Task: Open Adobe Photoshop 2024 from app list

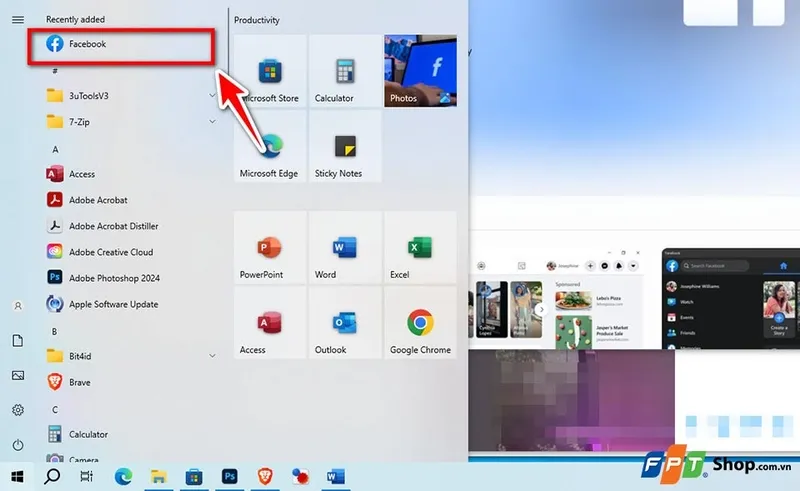Action: 113,278
